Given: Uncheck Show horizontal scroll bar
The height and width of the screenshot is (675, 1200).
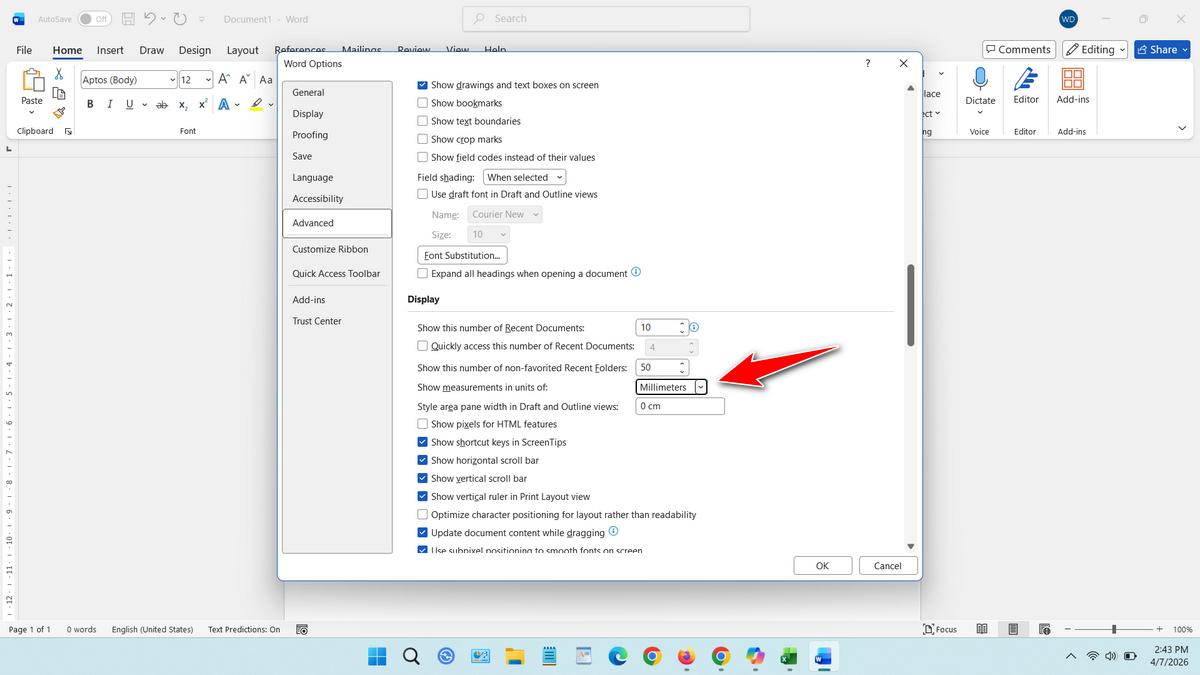Looking at the screenshot, I should point(422,460).
